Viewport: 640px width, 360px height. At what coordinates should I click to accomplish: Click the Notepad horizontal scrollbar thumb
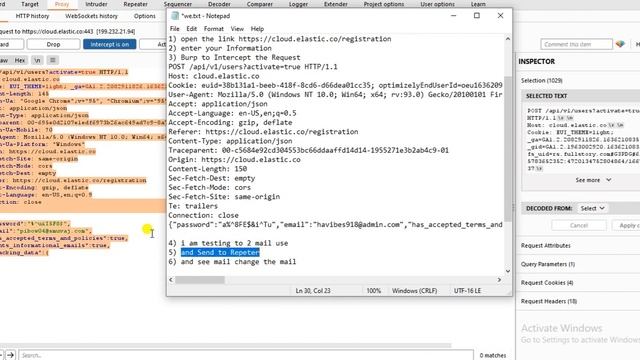(200, 280)
